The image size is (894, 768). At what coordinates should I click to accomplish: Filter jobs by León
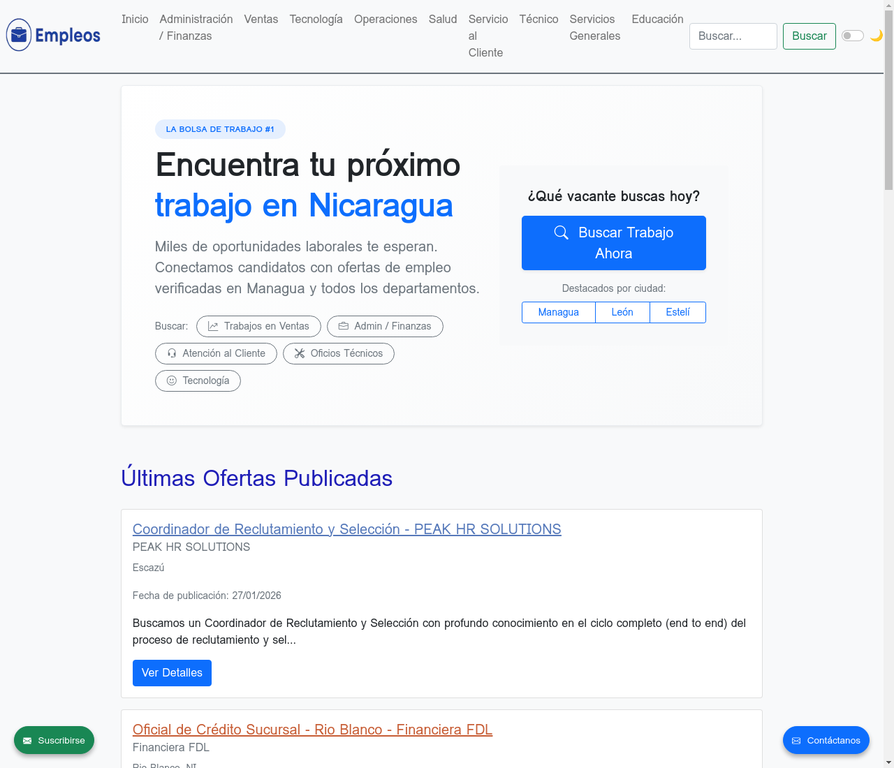[x=622, y=312]
